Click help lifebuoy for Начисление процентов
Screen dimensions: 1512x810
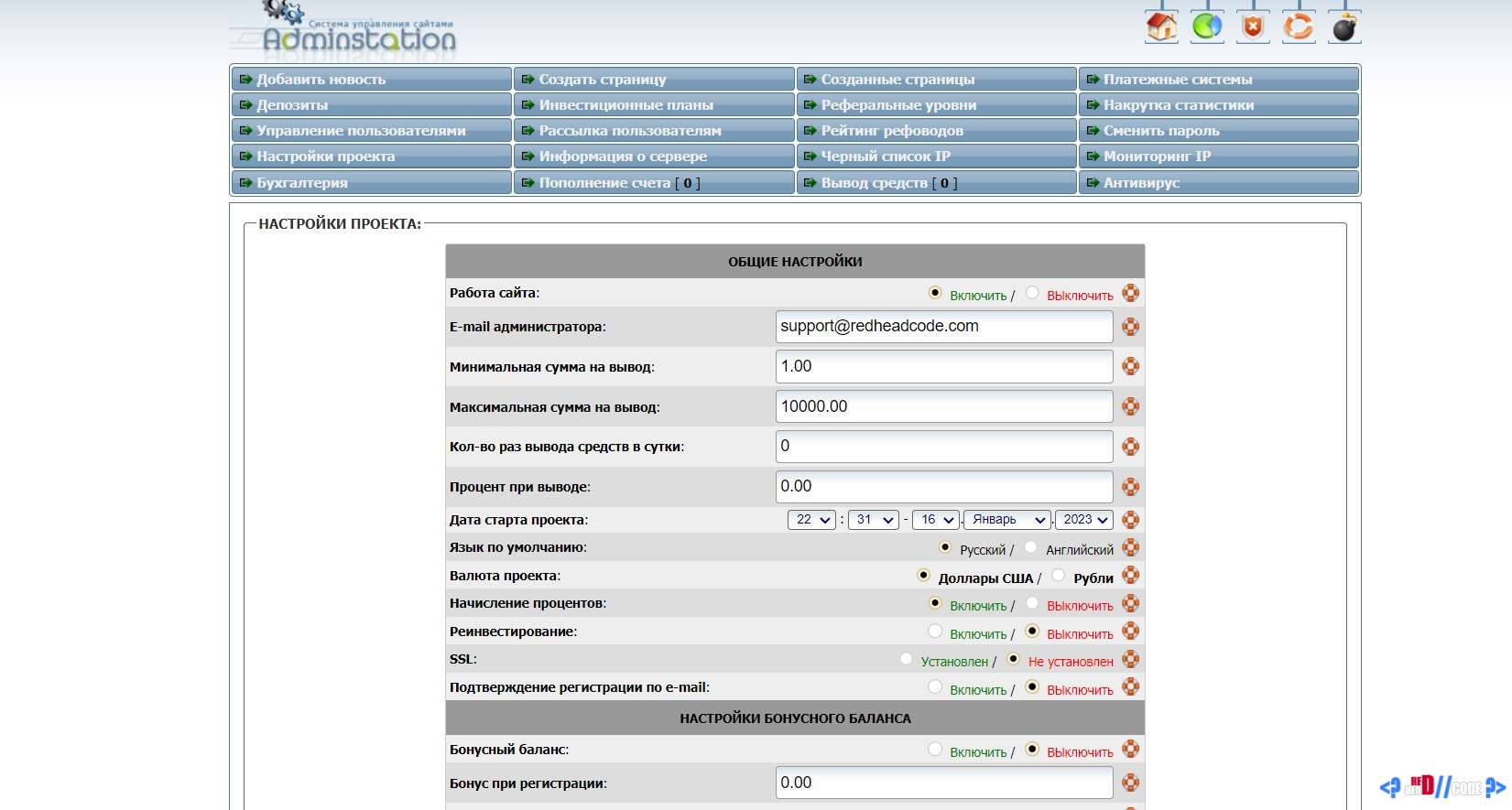click(1131, 603)
